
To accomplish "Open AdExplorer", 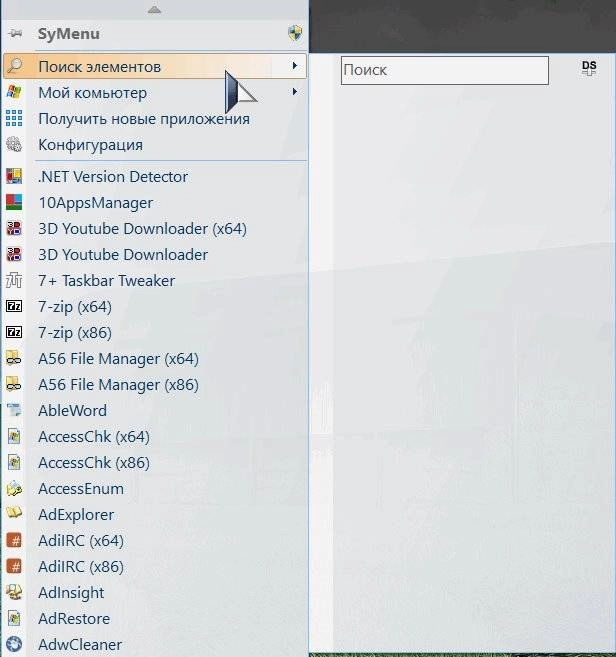I will [155, 514].
